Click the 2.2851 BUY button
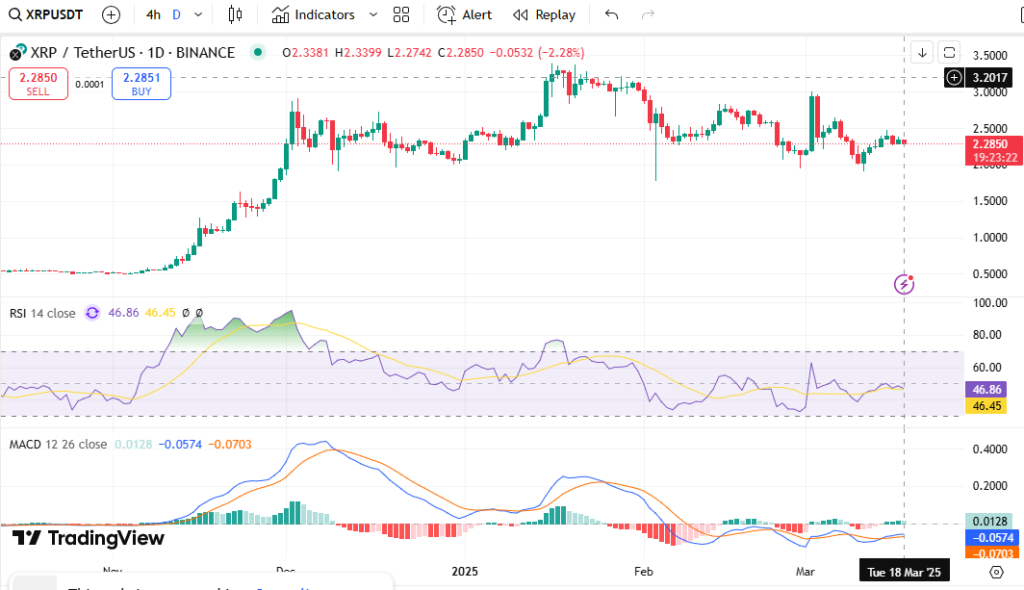Image resolution: width=1024 pixels, height=590 pixels. coord(141,84)
